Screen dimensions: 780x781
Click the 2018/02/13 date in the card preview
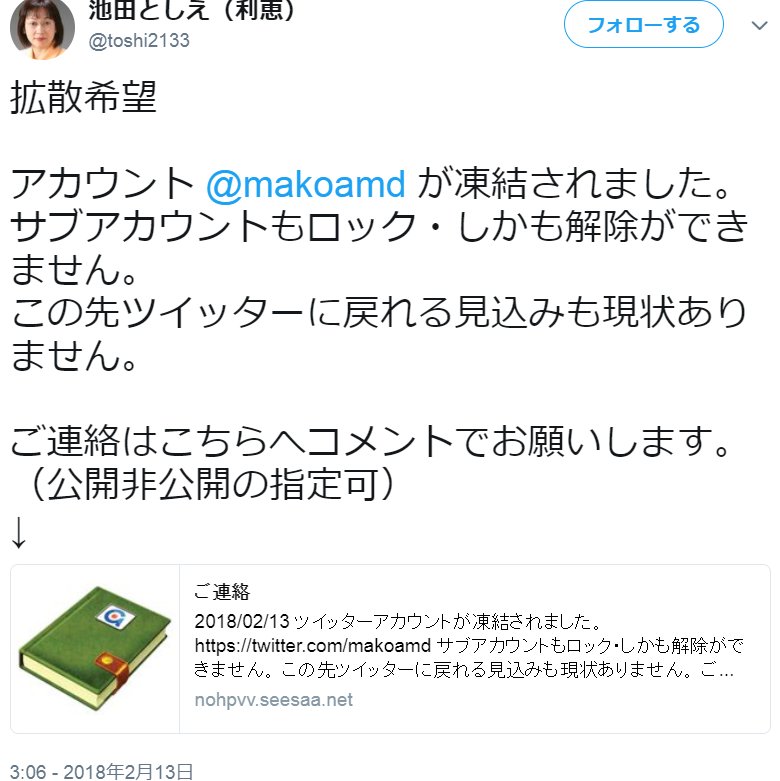[242, 622]
